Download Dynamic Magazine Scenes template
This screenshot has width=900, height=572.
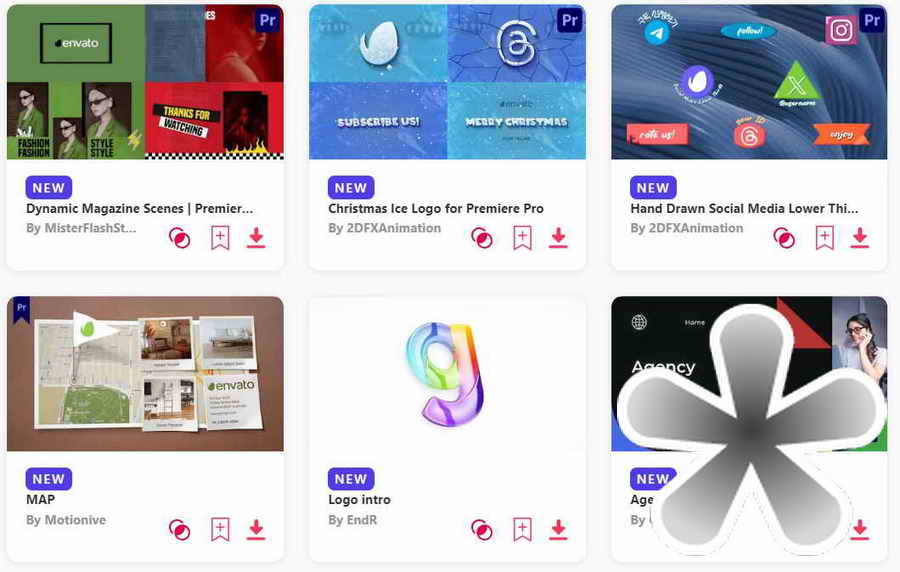pyautogui.click(x=256, y=238)
